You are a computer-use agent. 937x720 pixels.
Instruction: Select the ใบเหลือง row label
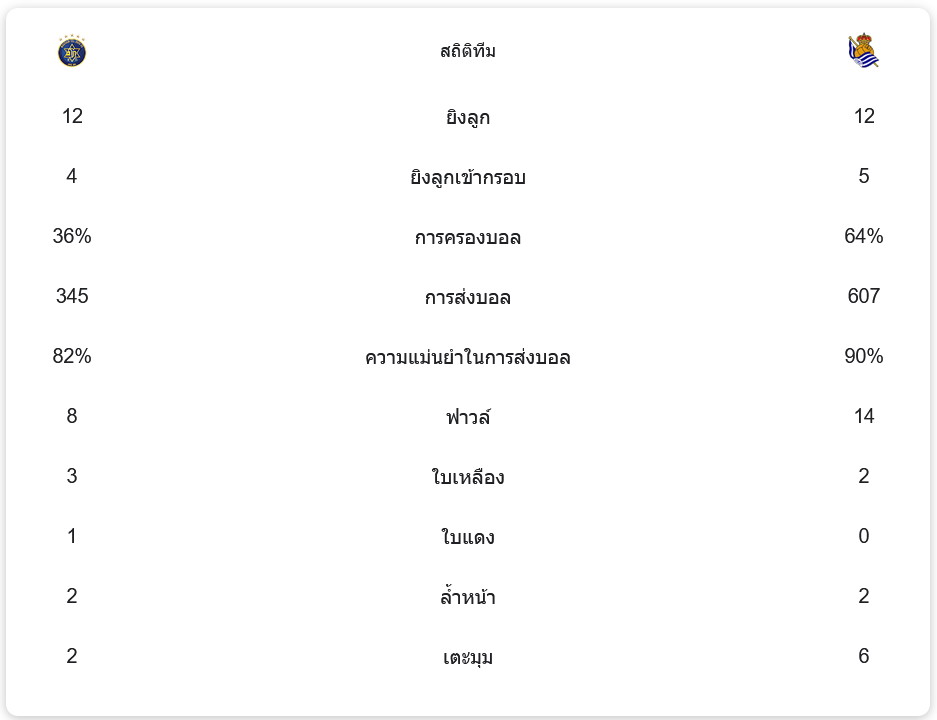pos(468,478)
